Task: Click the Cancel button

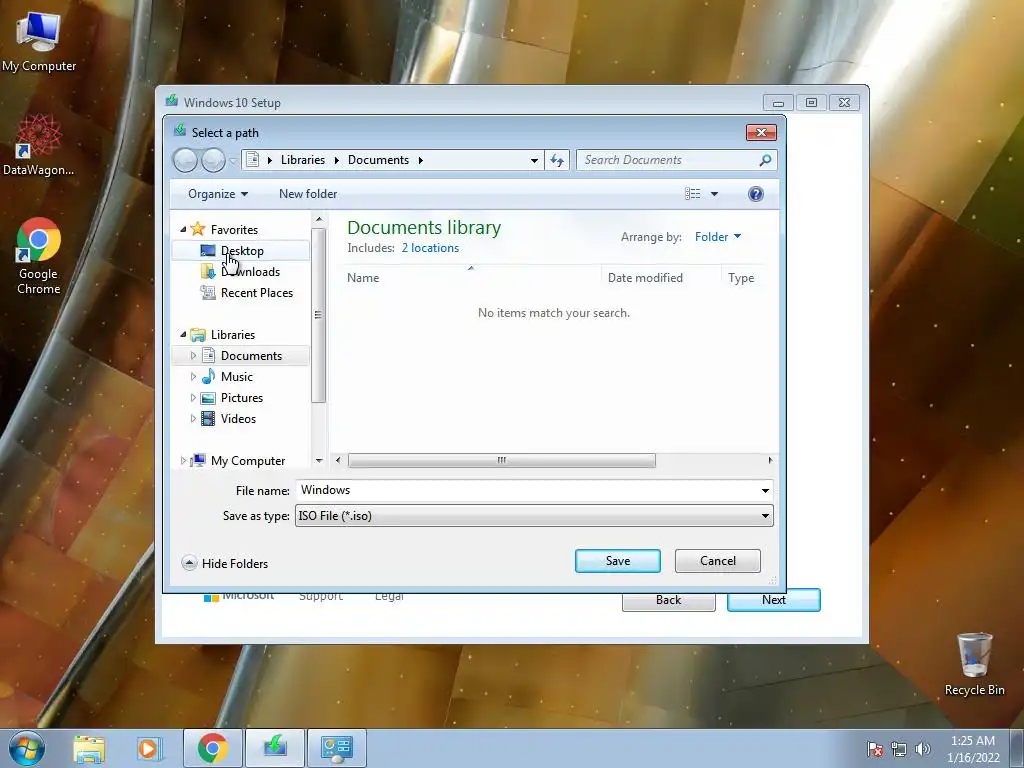Action: pyautogui.click(x=718, y=561)
